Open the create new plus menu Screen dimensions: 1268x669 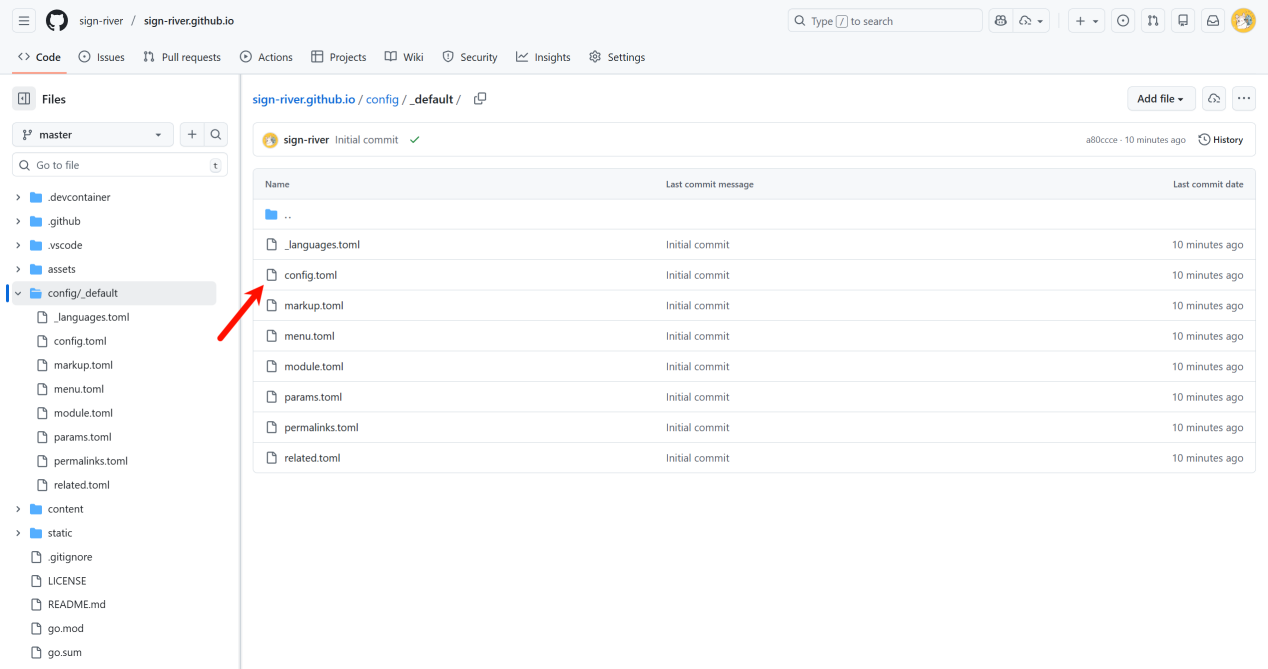click(x=1085, y=21)
